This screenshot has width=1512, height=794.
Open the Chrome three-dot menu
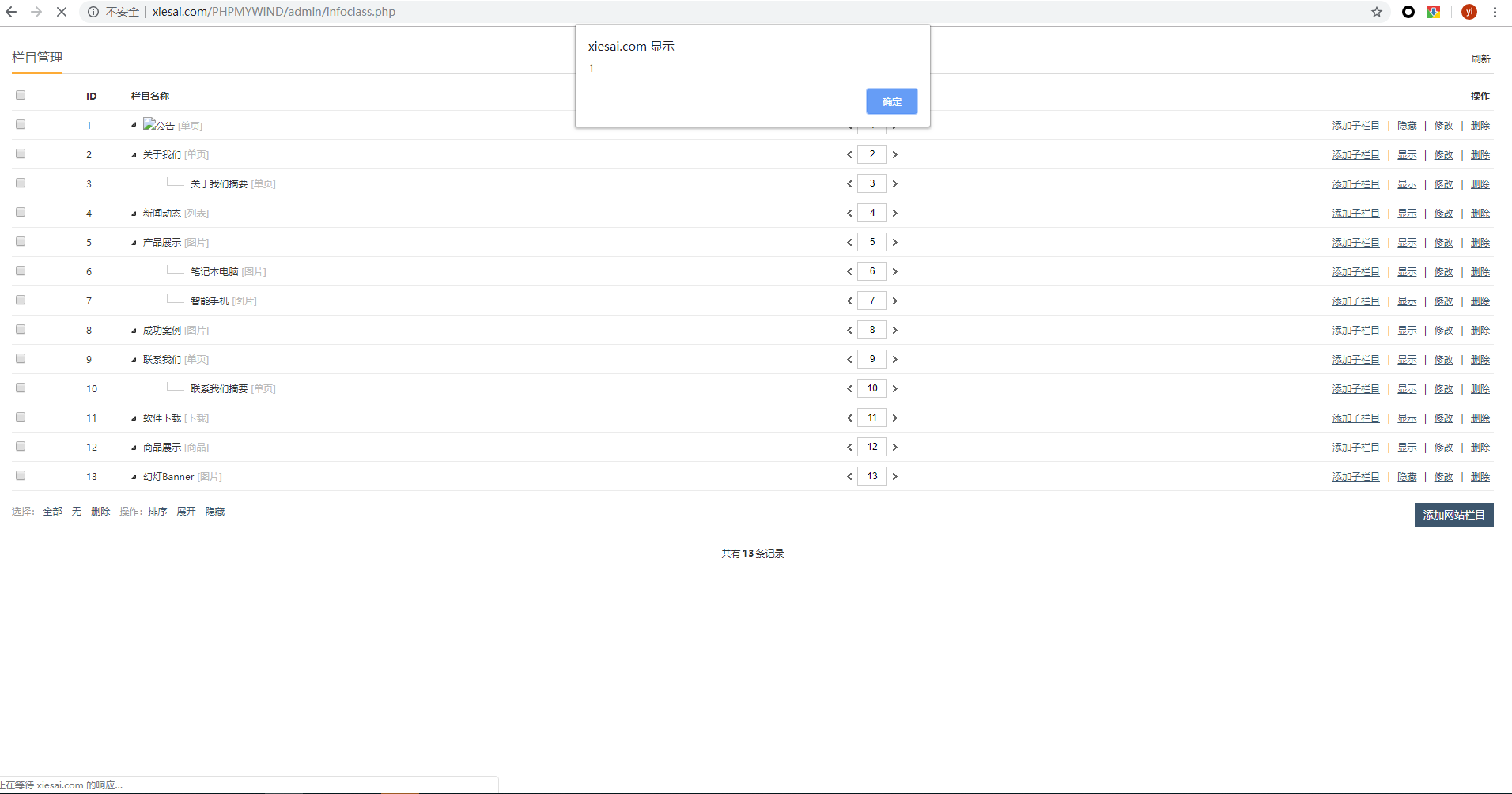(x=1495, y=12)
